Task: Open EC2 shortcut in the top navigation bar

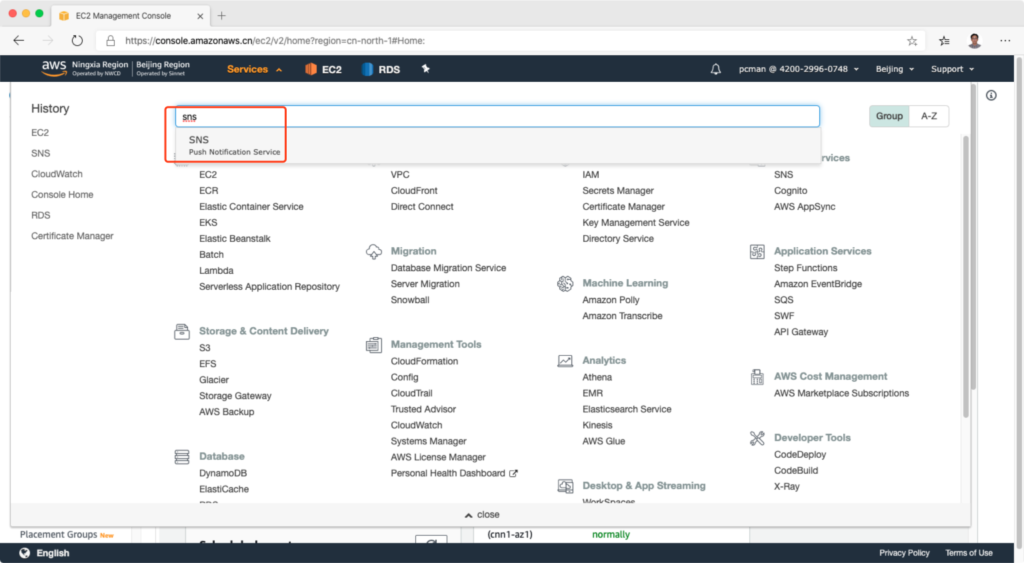Action: [323, 69]
